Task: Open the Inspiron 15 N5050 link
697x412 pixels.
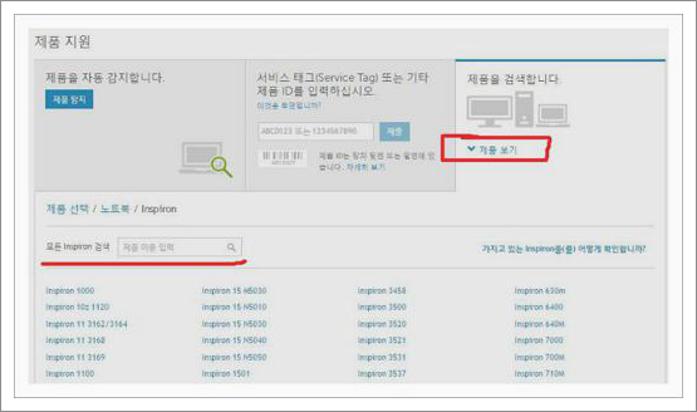Action: coord(234,357)
